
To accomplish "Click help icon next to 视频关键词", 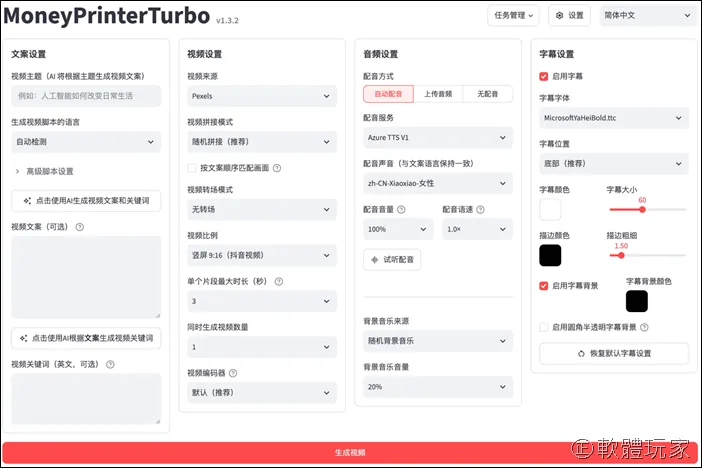I will (x=110, y=365).
